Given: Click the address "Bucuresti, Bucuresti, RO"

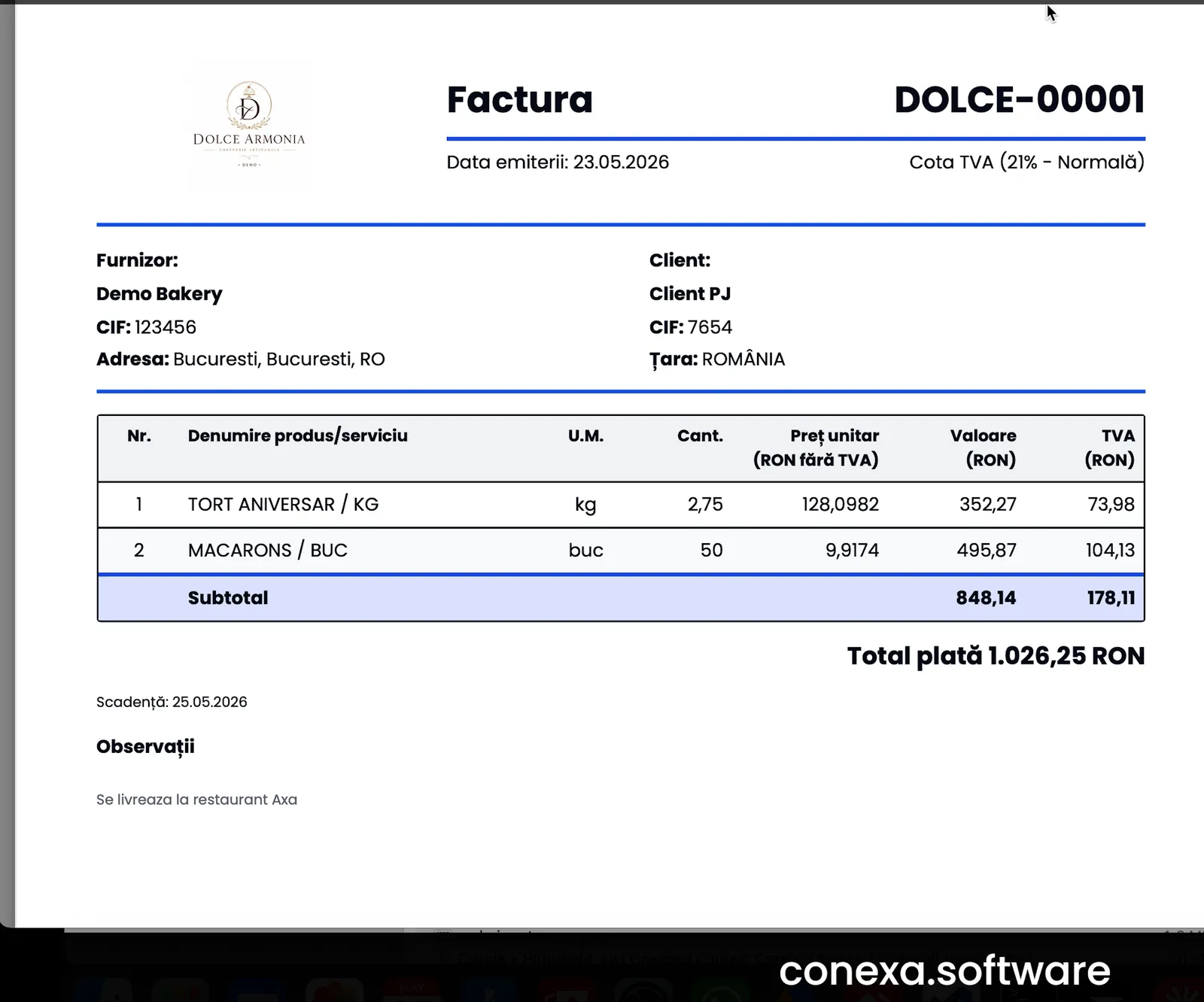Looking at the screenshot, I should click(279, 360).
